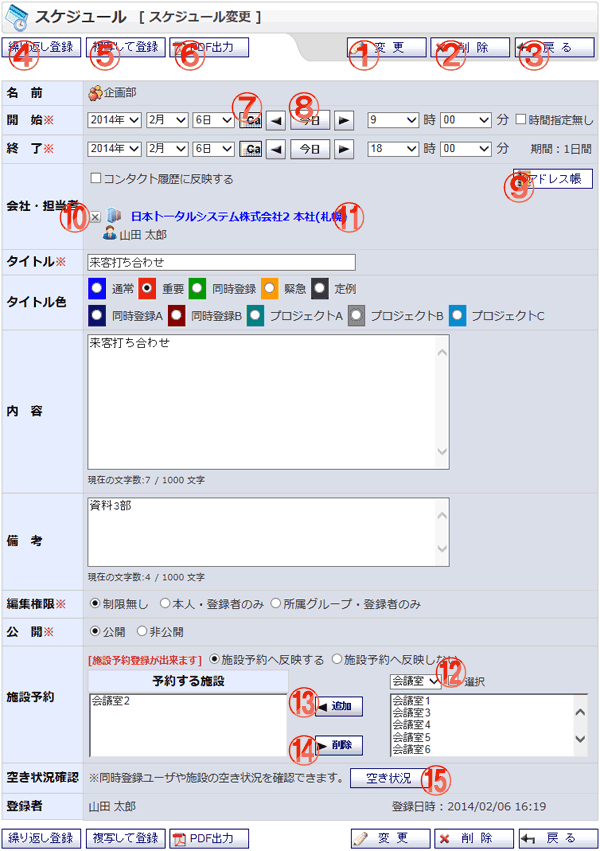The image size is (600, 851).
Task: Choose light blue プロジェクトC title color
Action: click(457, 315)
